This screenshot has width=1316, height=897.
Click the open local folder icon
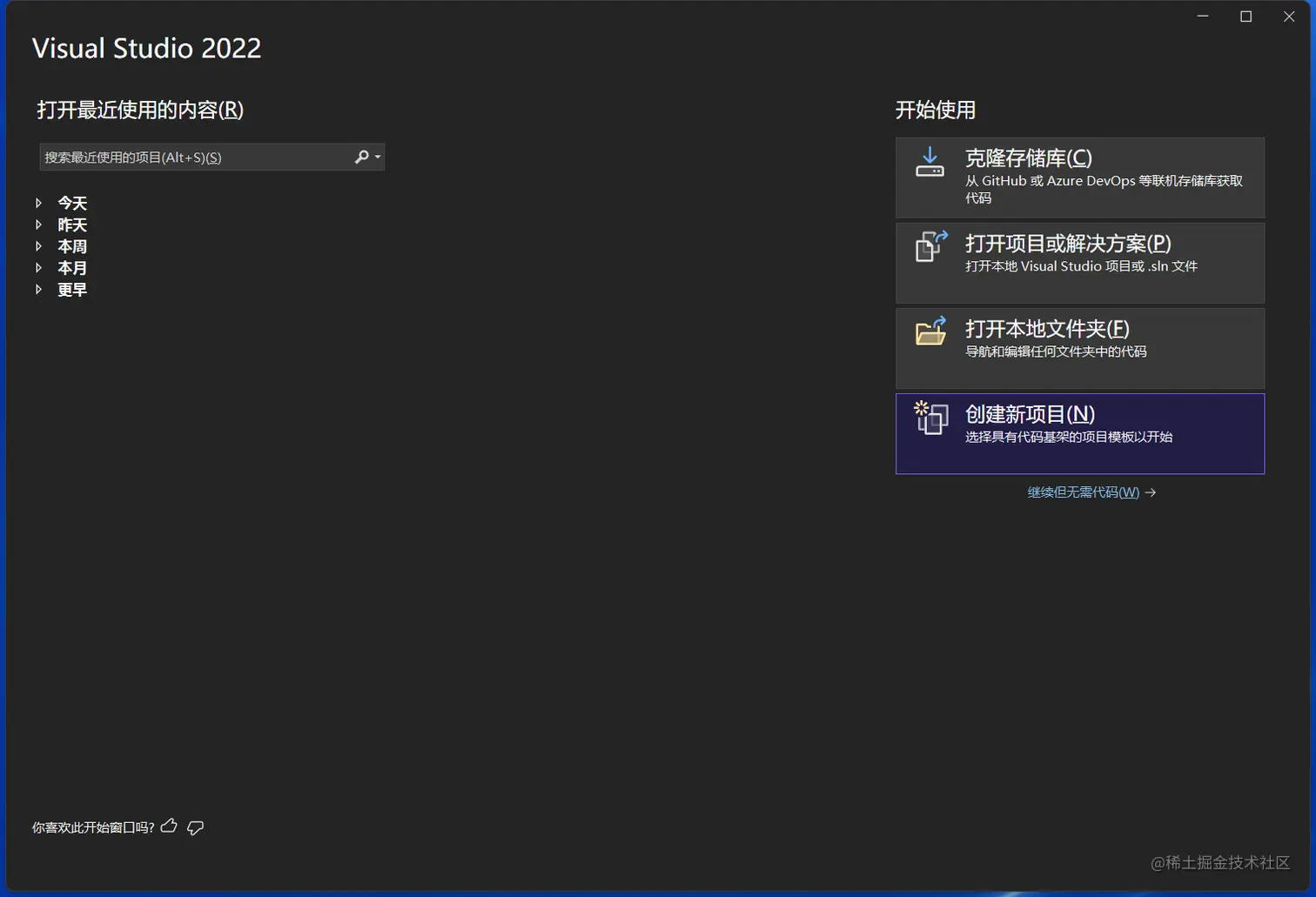[930, 331]
